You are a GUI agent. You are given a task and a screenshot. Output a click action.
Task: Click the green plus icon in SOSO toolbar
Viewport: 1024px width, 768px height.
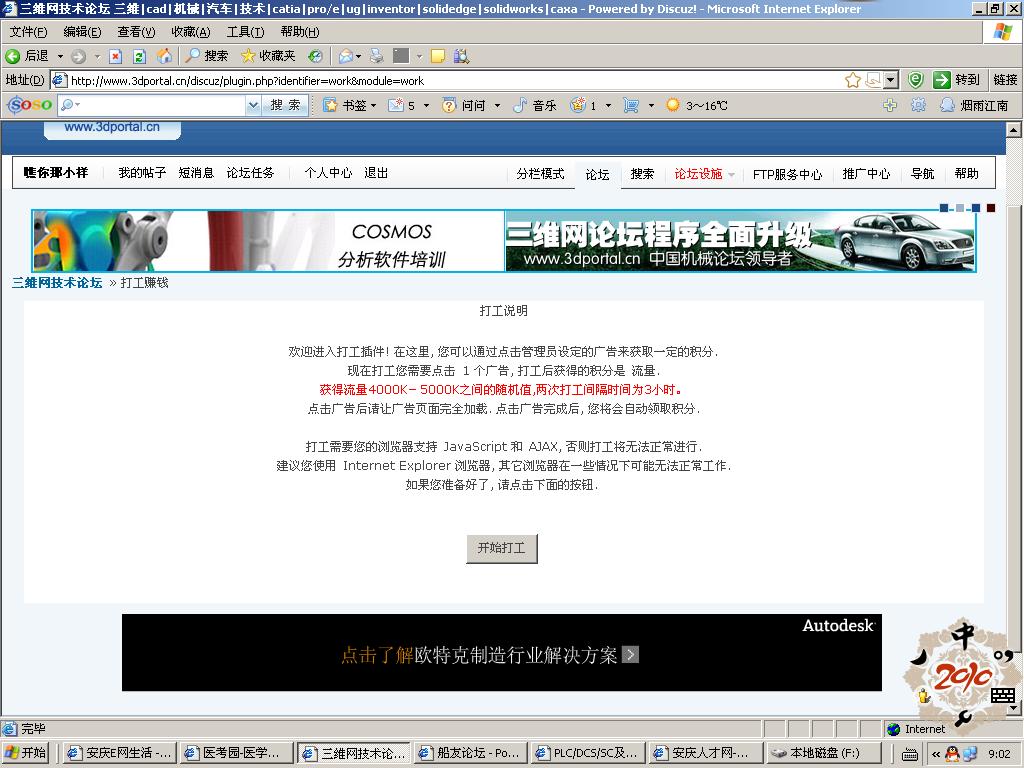coord(889,105)
